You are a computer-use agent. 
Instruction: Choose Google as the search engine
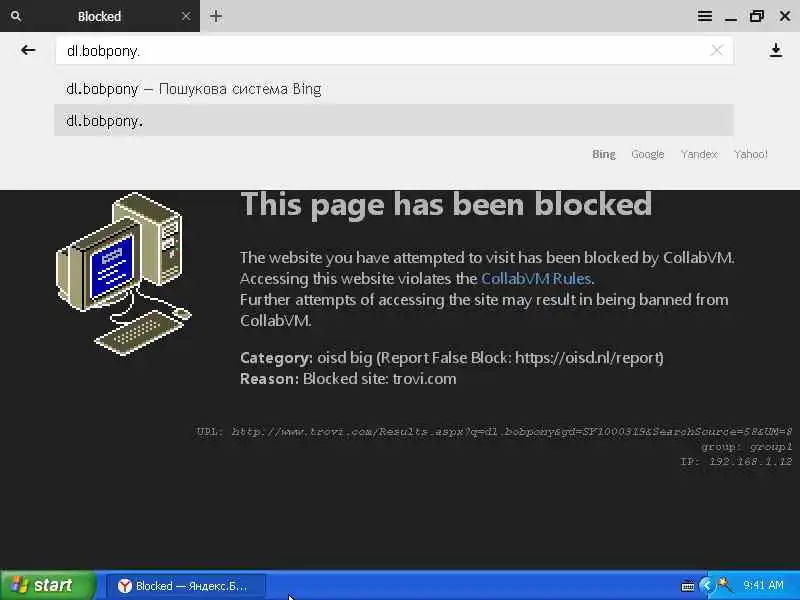tap(647, 154)
